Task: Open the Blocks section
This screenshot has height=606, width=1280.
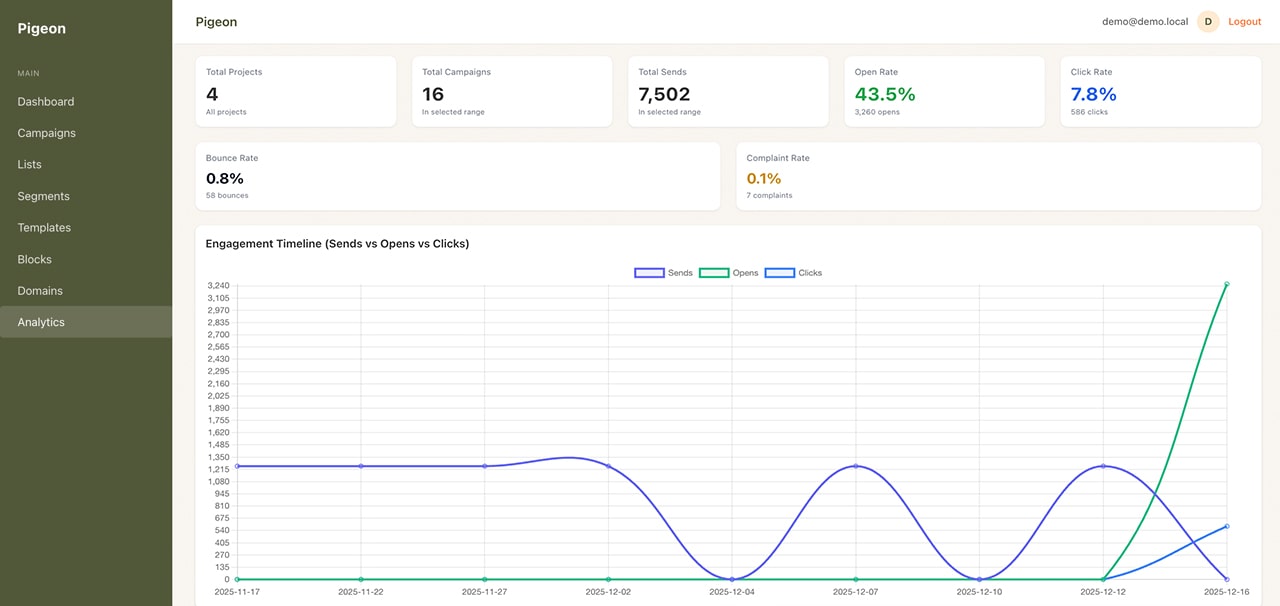Action: (33, 259)
